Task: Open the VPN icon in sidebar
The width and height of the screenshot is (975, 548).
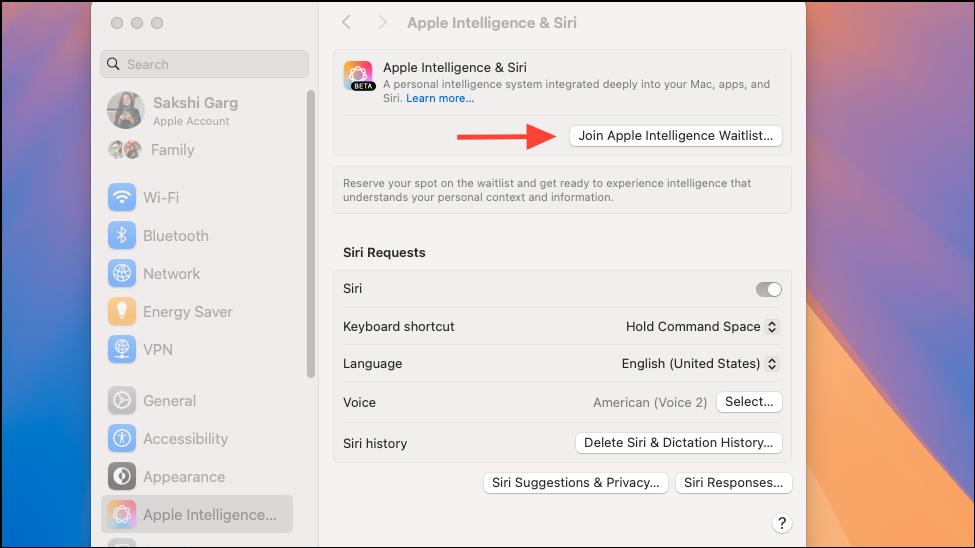Action: click(122, 350)
